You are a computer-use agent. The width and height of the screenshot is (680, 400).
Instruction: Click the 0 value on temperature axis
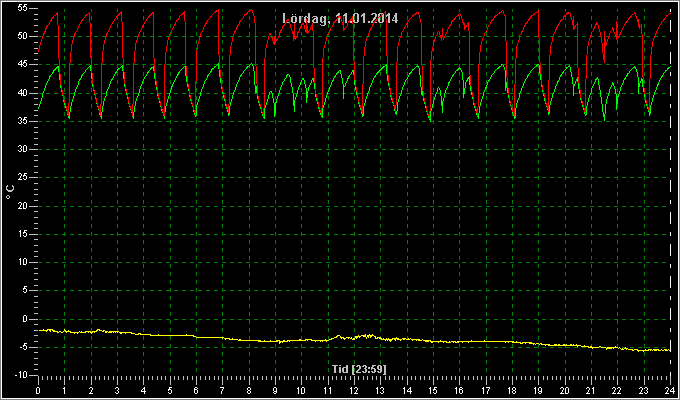(25, 319)
